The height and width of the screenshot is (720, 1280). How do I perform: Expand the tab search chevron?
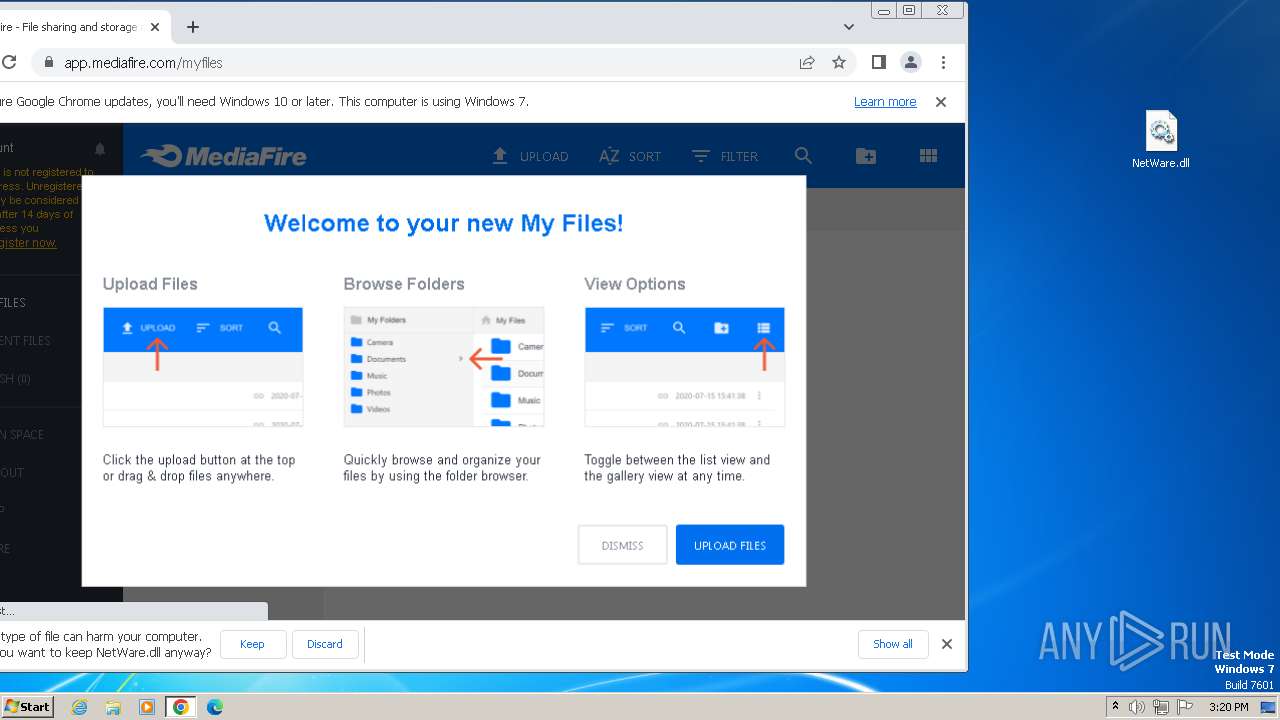pos(849,27)
